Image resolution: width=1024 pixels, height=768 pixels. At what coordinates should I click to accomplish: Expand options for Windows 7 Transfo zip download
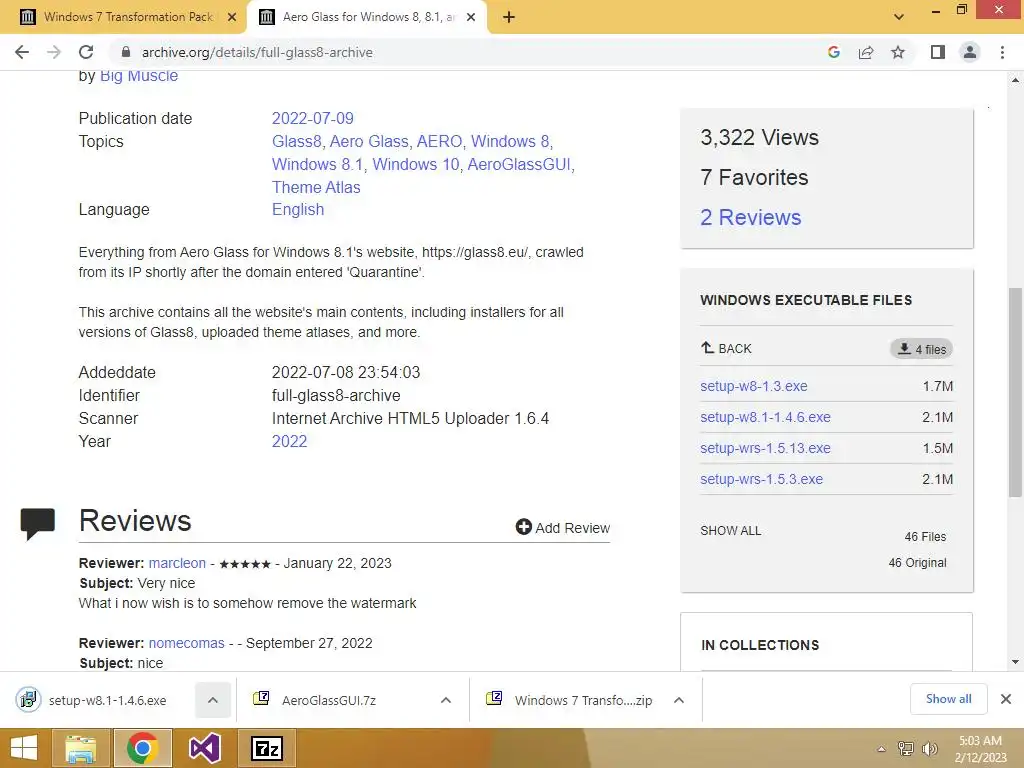point(679,700)
